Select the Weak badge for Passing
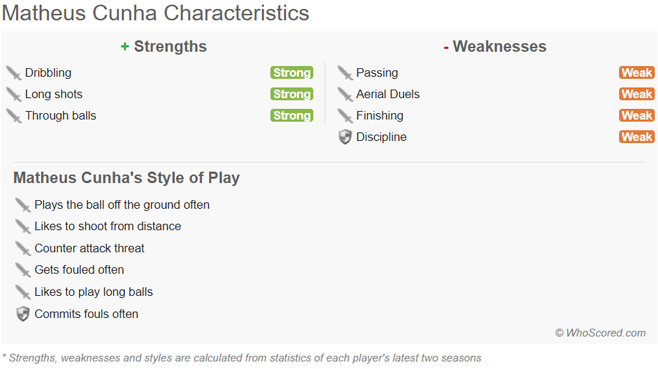Screen dimensions: 658x369 (637, 73)
